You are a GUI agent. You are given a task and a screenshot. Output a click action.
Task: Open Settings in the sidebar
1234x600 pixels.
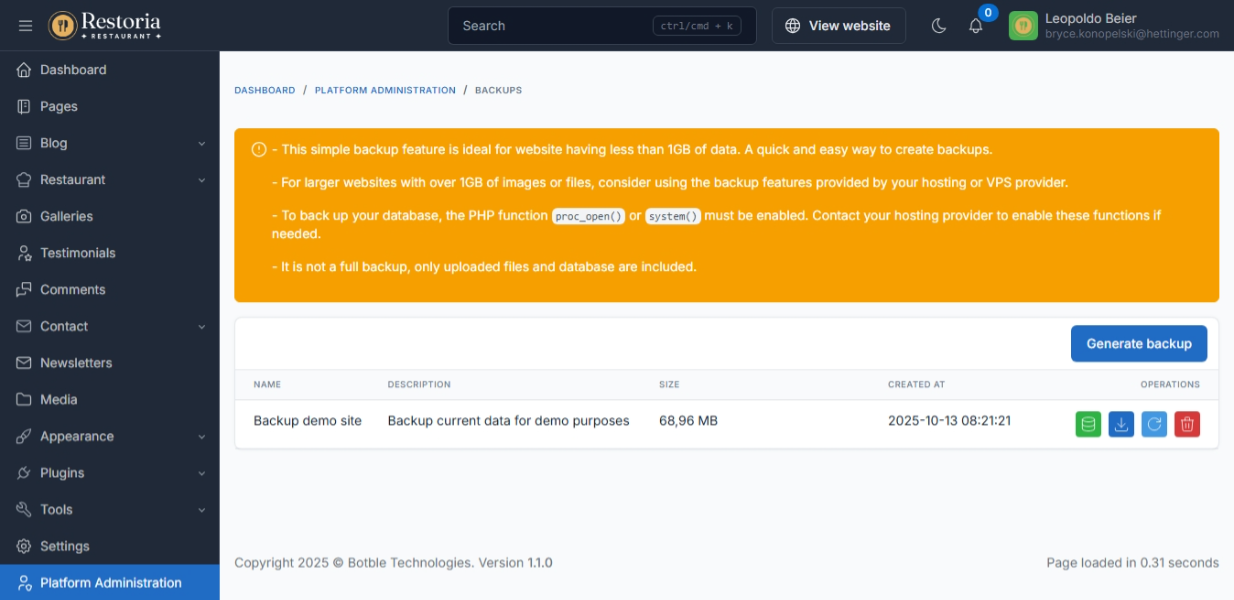(64, 546)
